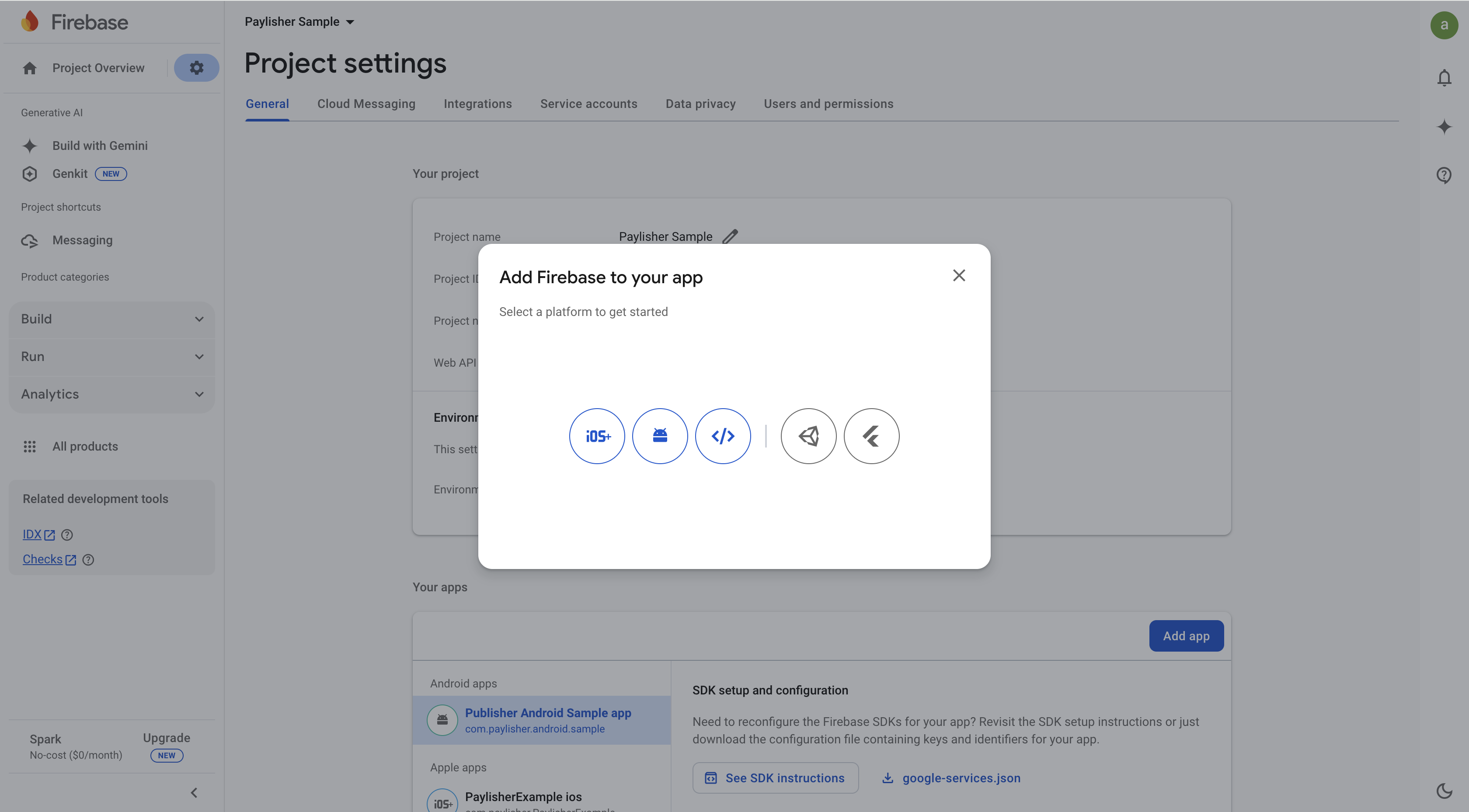This screenshot has height=812, width=1469.
Task: Show help for Checks
Action: tap(88, 560)
